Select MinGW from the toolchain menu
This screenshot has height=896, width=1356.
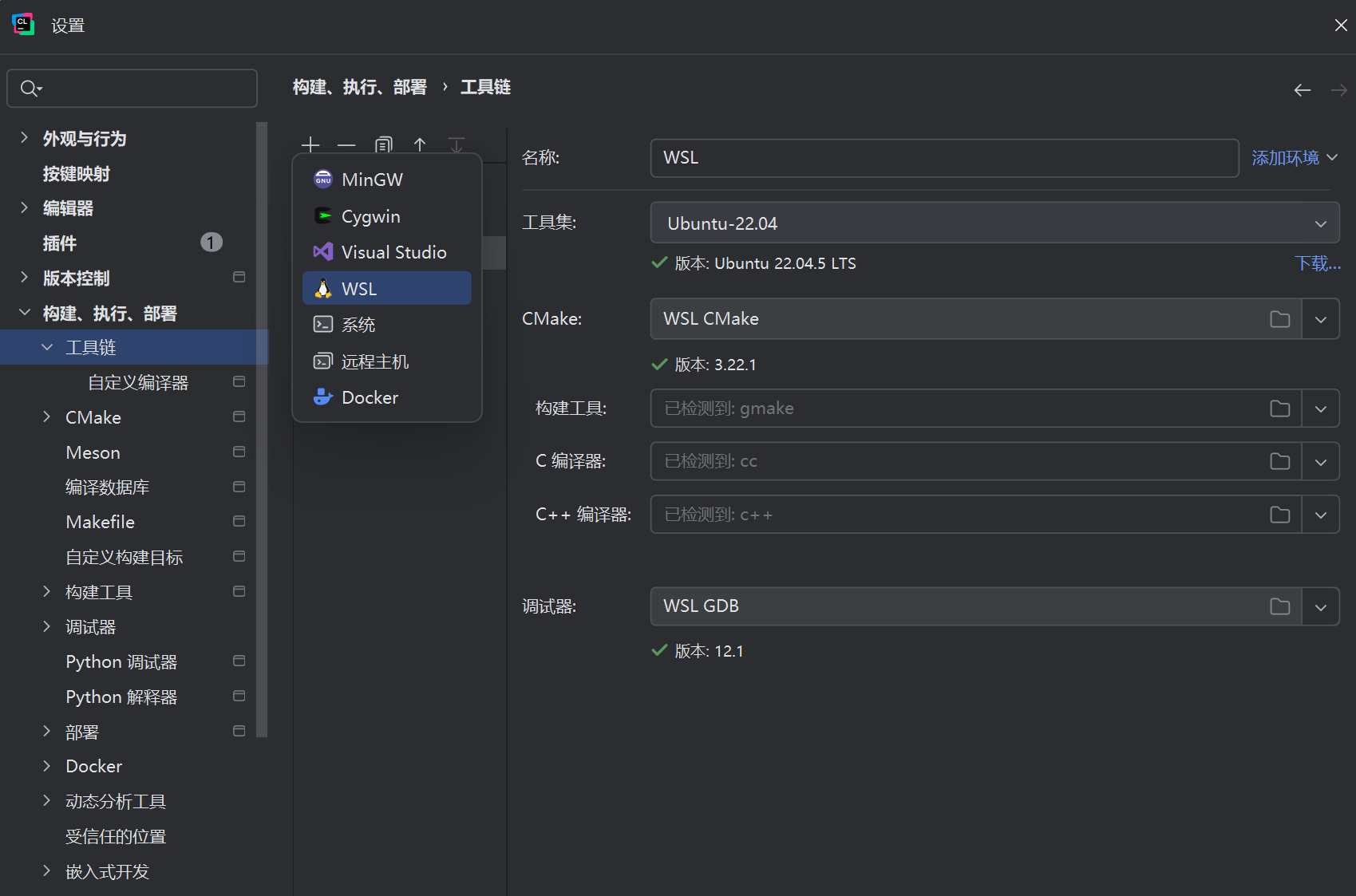(x=387, y=180)
